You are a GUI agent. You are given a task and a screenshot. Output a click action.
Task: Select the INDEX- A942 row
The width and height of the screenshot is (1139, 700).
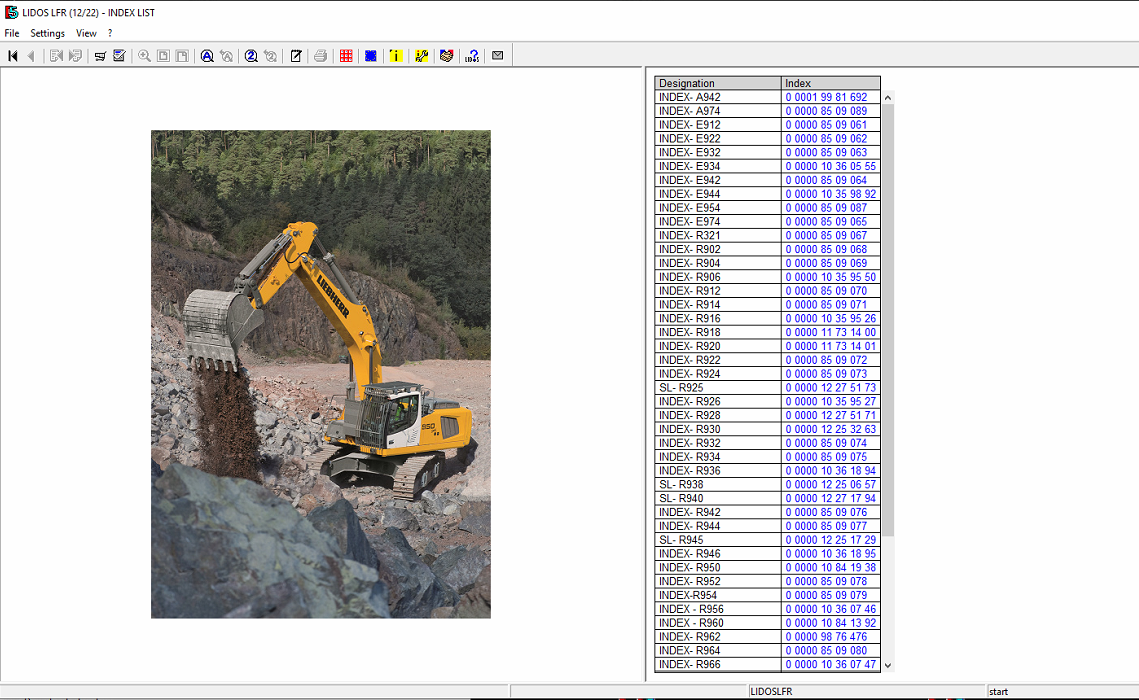[767, 97]
